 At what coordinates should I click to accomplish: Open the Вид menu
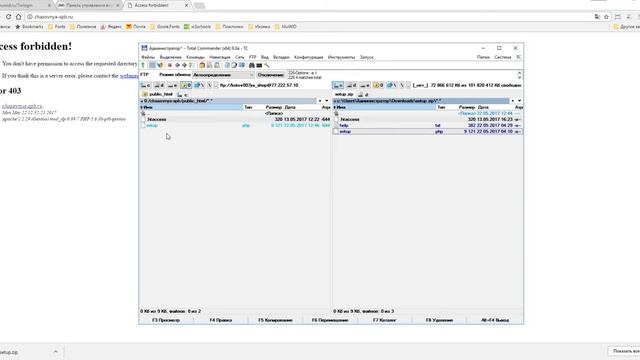(265, 57)
